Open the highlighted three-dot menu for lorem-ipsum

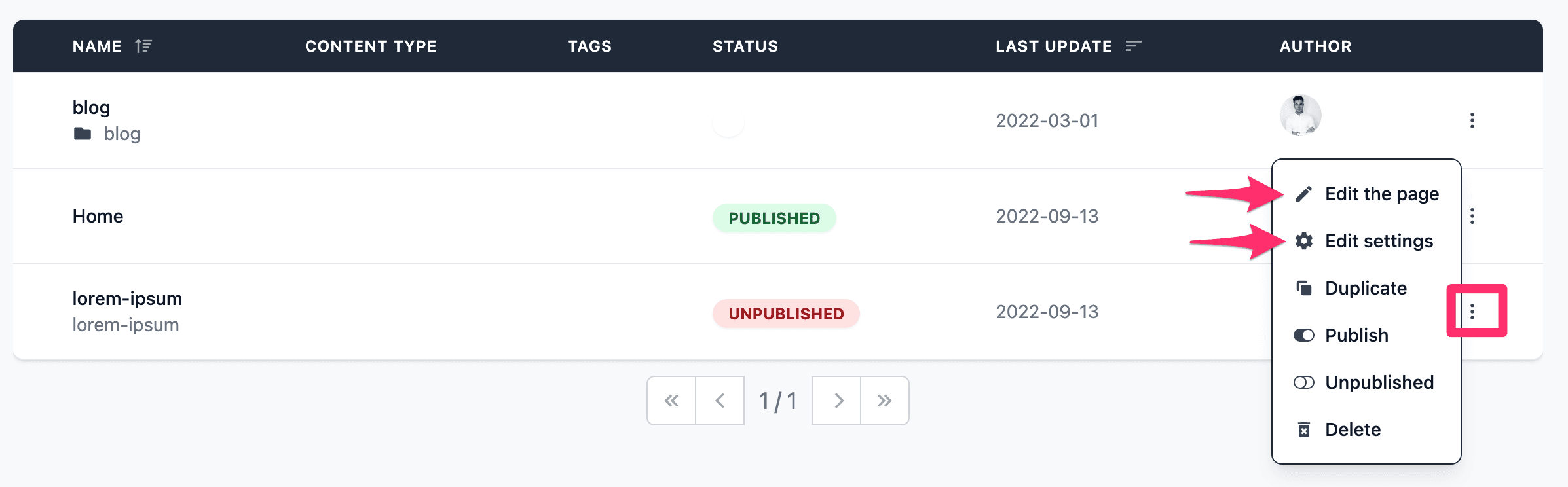tap(1472, 312)
